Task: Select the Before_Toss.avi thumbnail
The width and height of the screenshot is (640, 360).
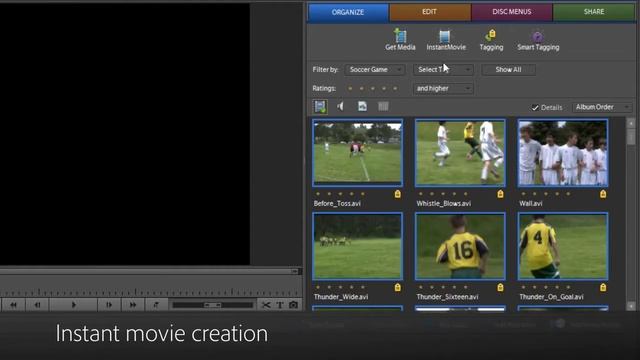Action: (x=358, y=153)
